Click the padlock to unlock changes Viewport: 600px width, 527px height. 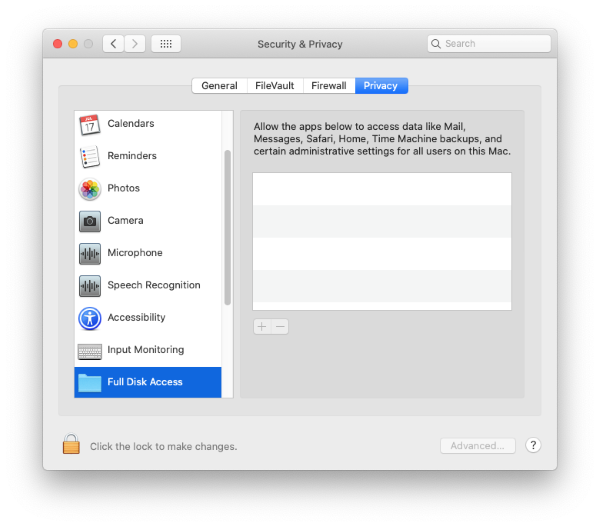71,444
